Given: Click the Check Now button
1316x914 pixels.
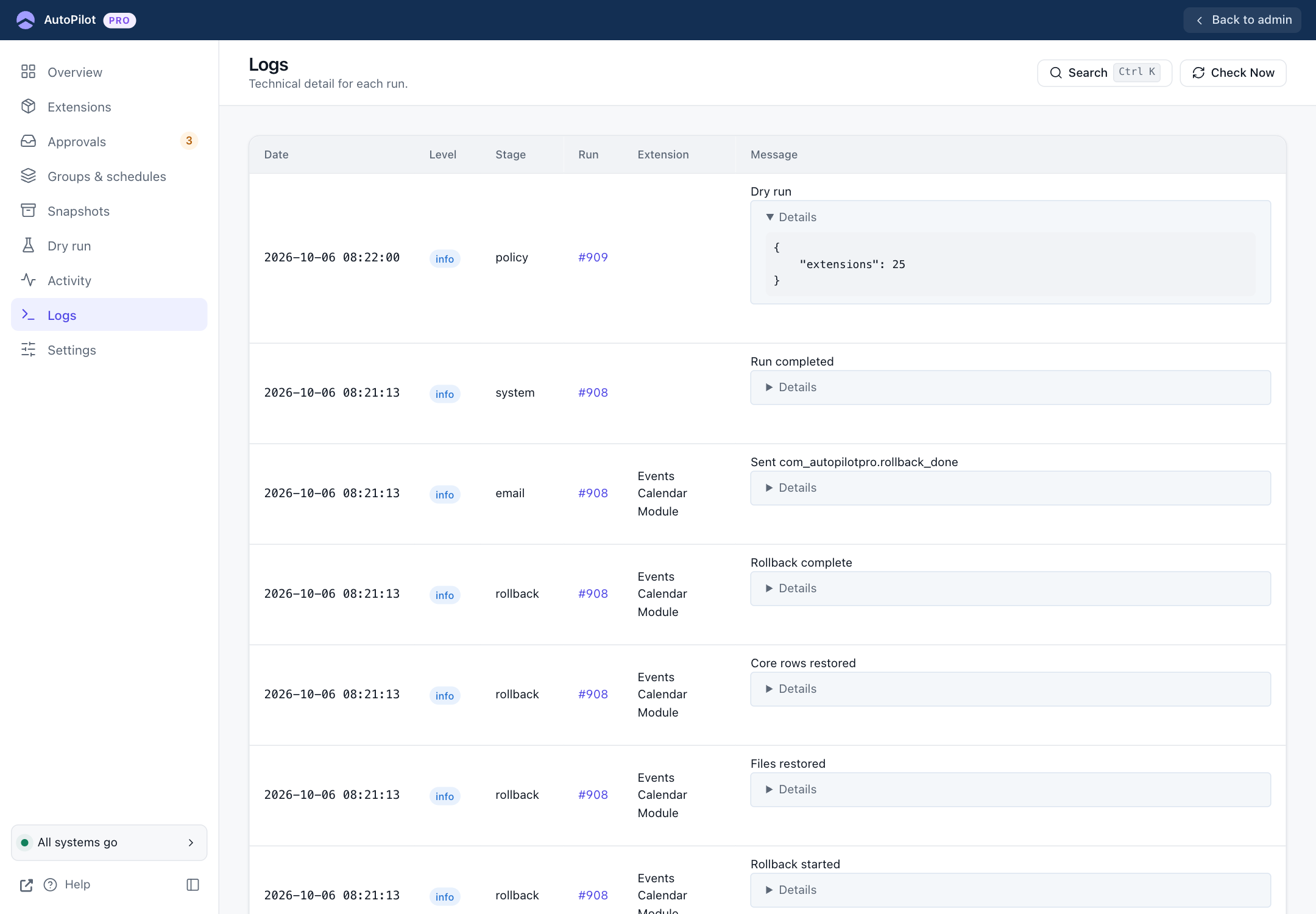Looking at the screenshot, I should tap(1233, 73).
